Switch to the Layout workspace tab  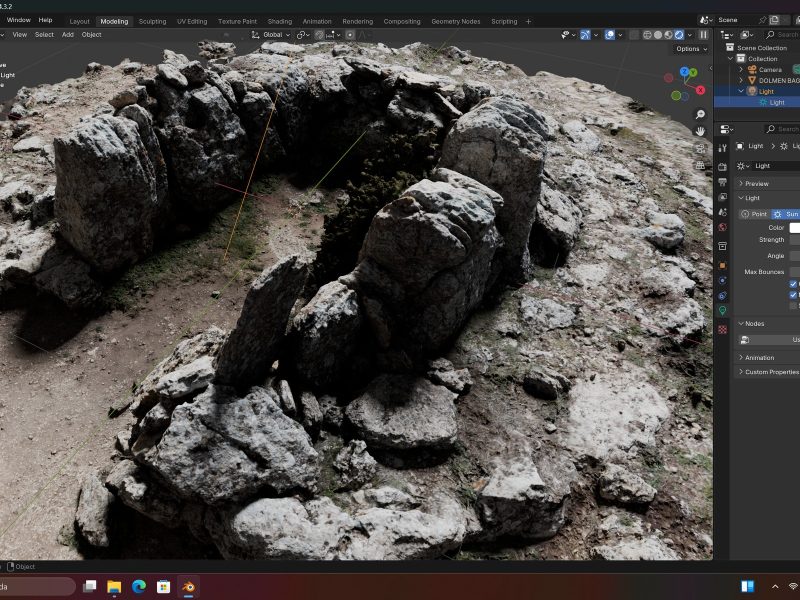coord(79,21)
